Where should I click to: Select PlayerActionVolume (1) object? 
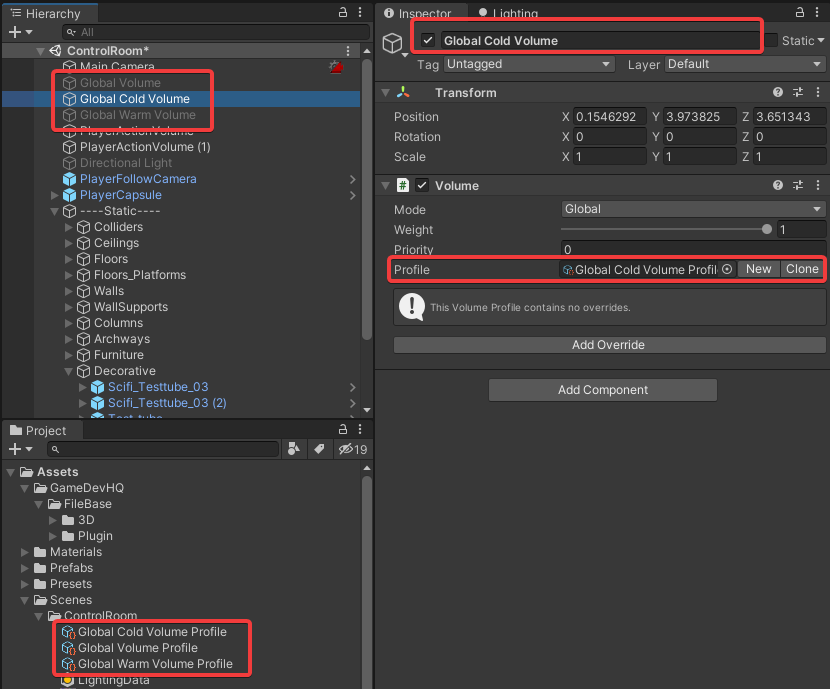tap(145, 147)
